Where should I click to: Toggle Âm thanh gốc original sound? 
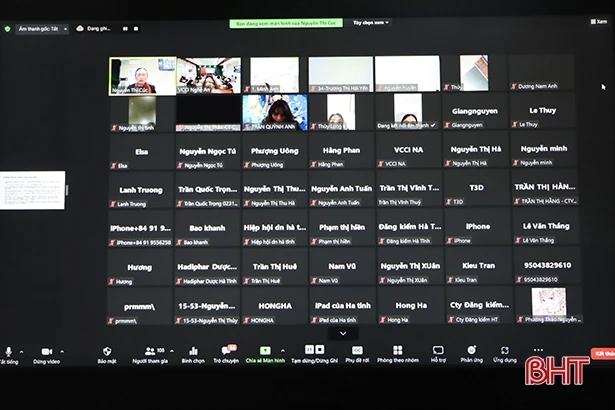coord(40,29)
